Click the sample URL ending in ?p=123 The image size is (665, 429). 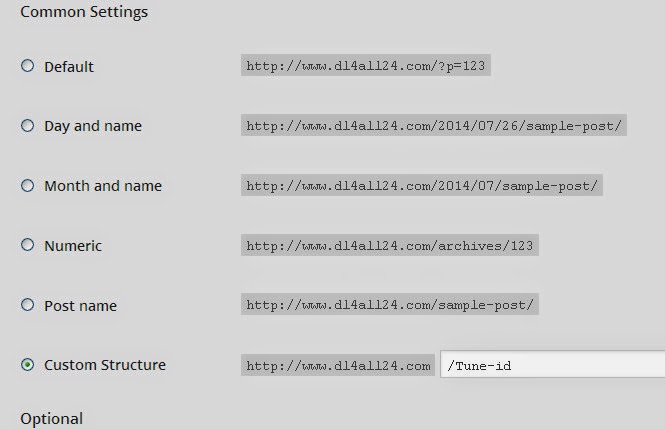coord(368,67)
